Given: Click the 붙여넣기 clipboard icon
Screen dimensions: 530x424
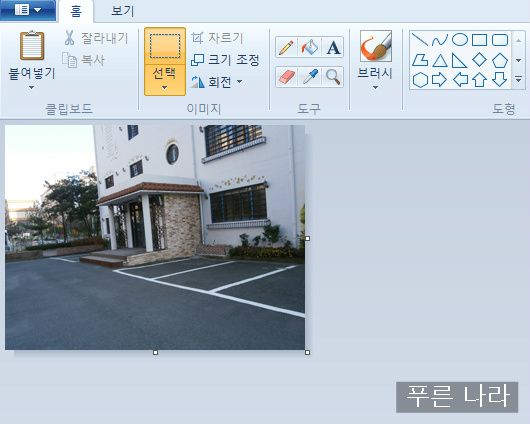Looking at the screenshot, I should pos(32,46).
